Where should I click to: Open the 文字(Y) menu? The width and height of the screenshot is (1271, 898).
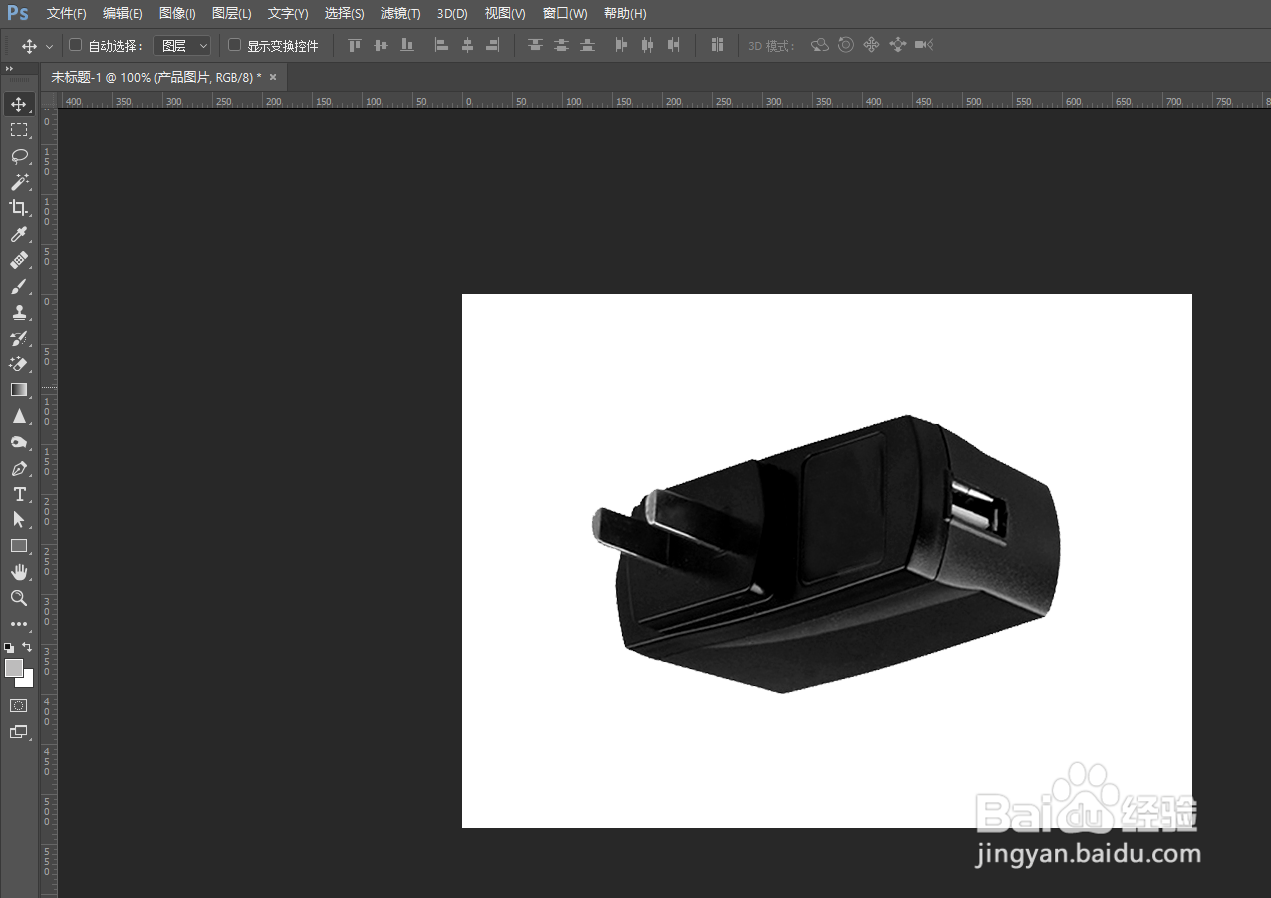(288, 14)
